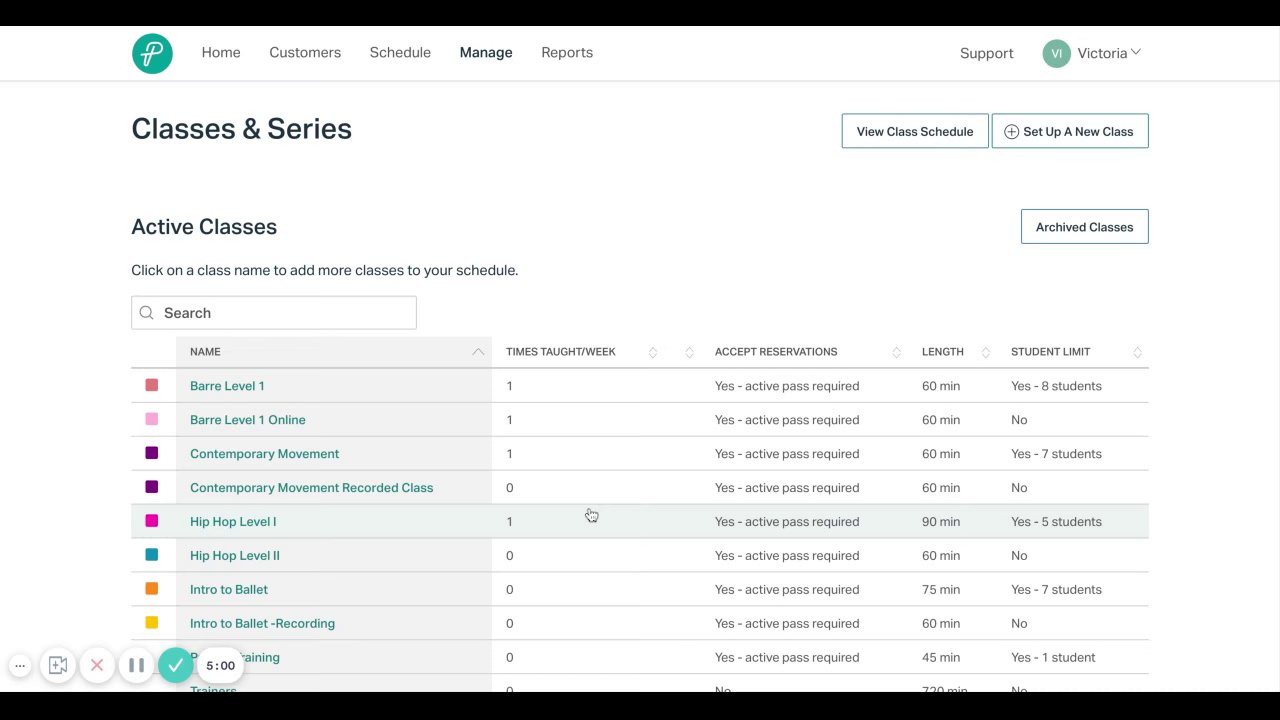The height and width of the screenshot is (720, 1280).
Task: Click into the class Search field
Action: point(285,313)
